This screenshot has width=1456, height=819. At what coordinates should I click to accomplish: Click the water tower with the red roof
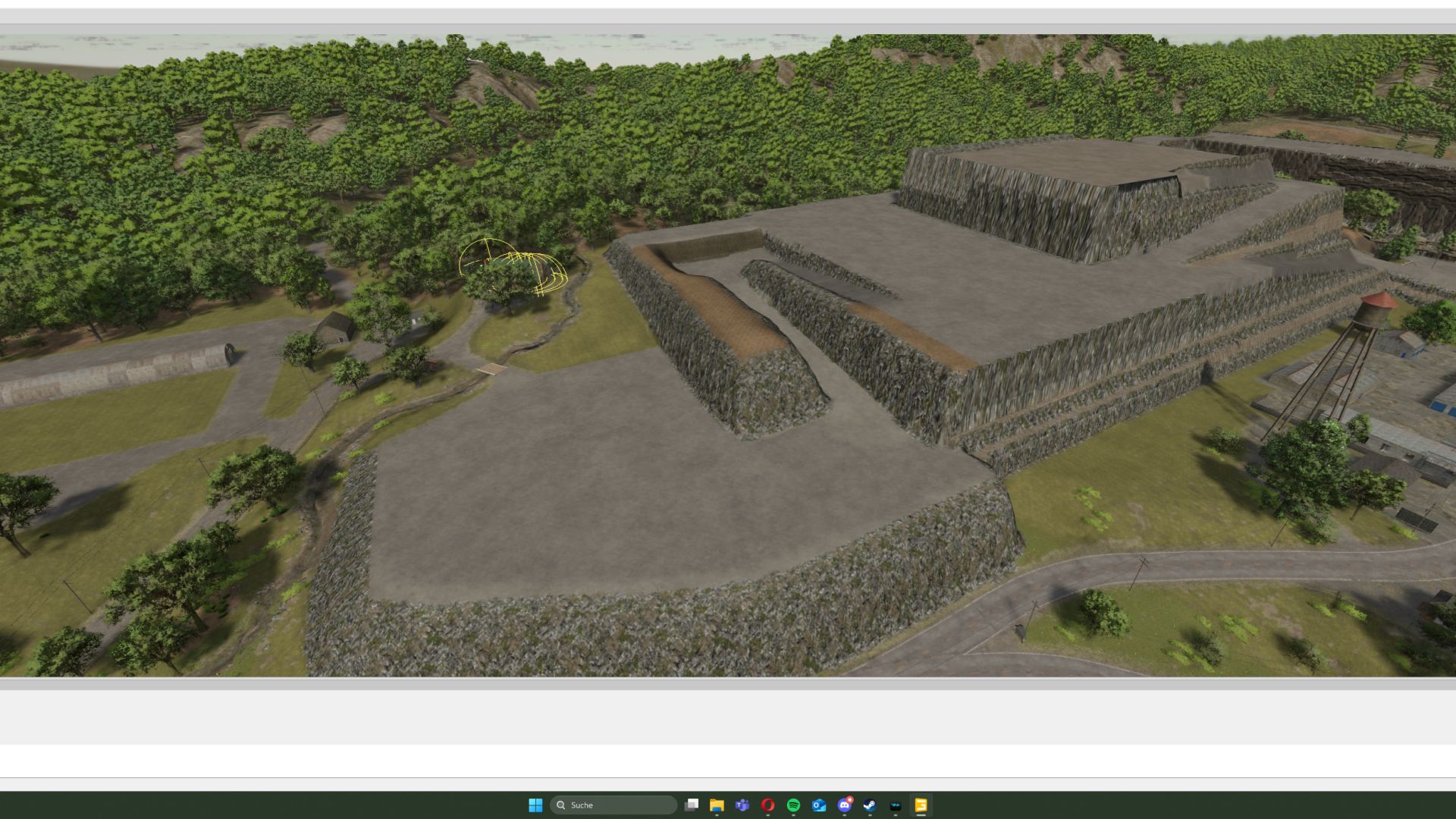[1376, 311]
